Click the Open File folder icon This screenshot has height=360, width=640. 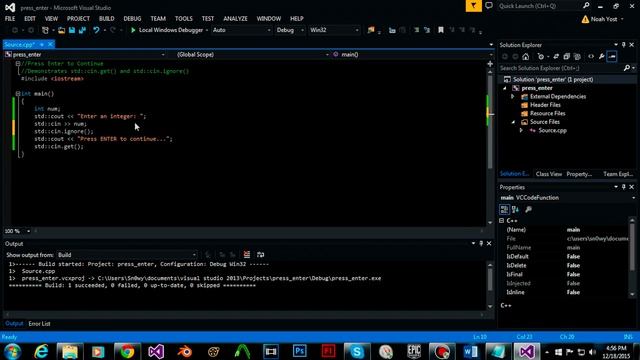pos(61,30)
